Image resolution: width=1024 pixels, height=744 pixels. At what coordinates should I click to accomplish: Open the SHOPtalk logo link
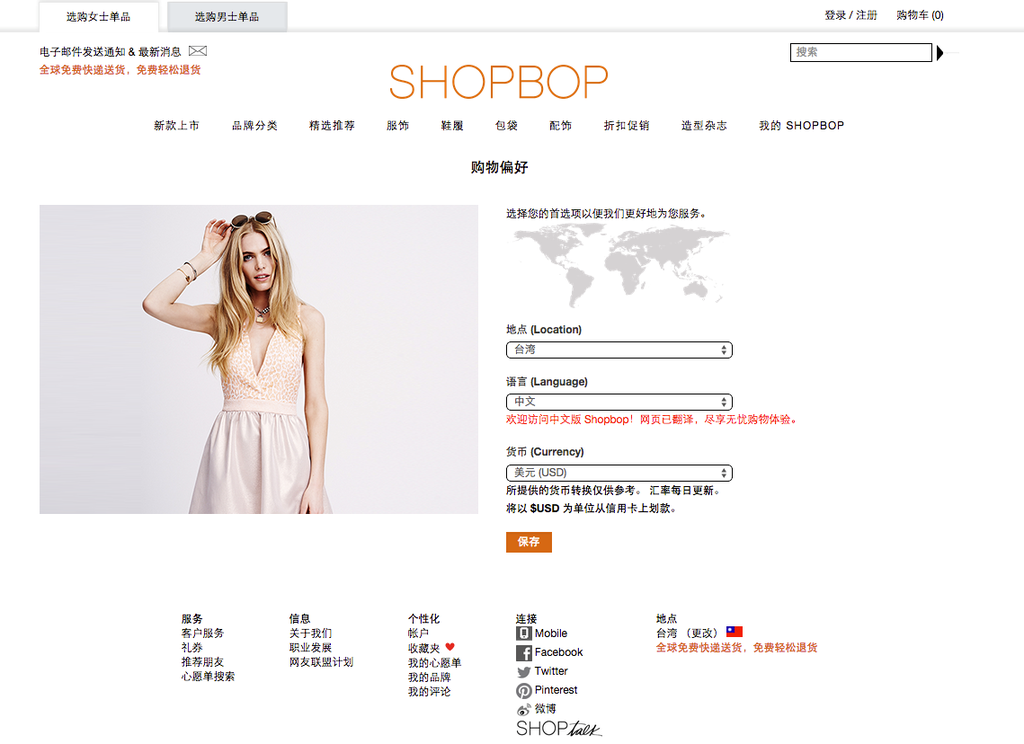coord(558,728)
